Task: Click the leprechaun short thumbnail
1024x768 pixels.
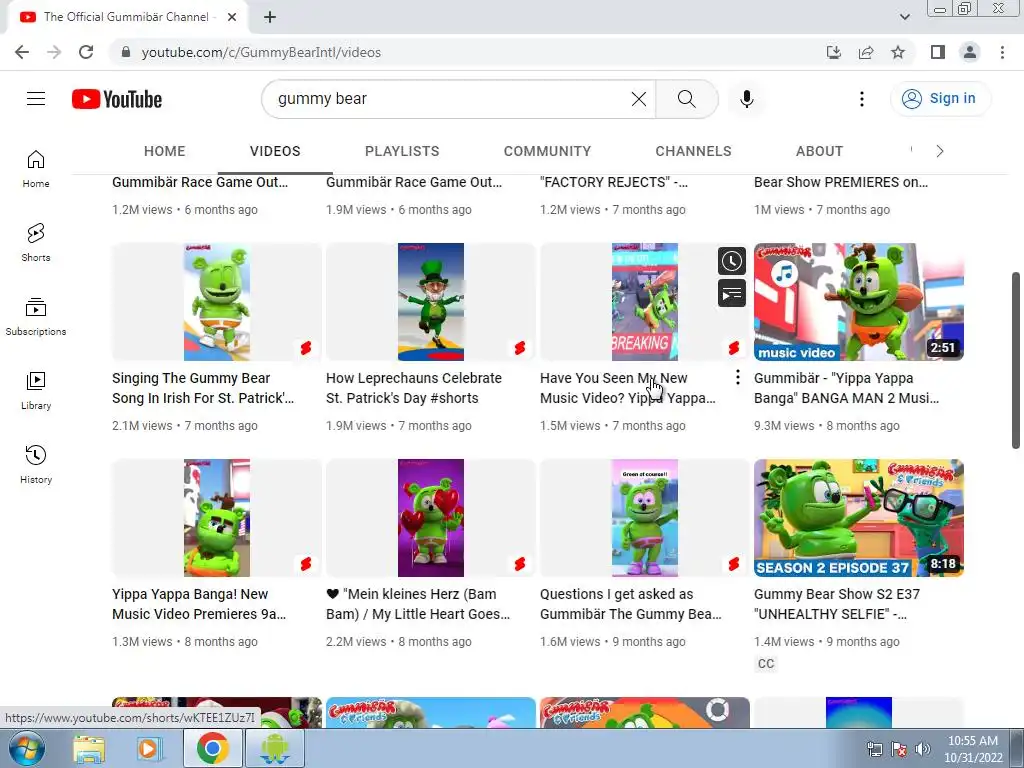Action: tap(431, 302)
